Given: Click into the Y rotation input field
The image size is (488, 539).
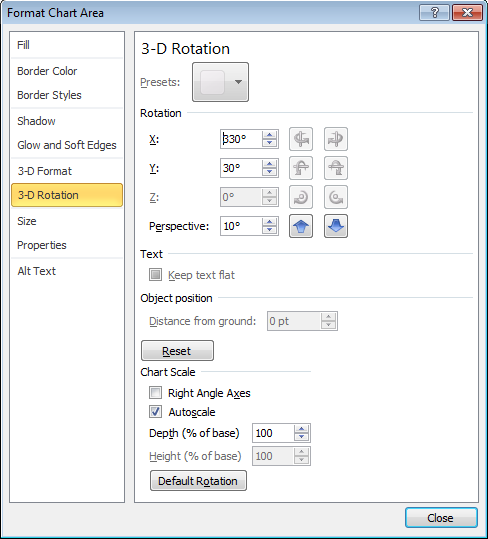Looking at the screenshot, I should (x=241, y=168).
